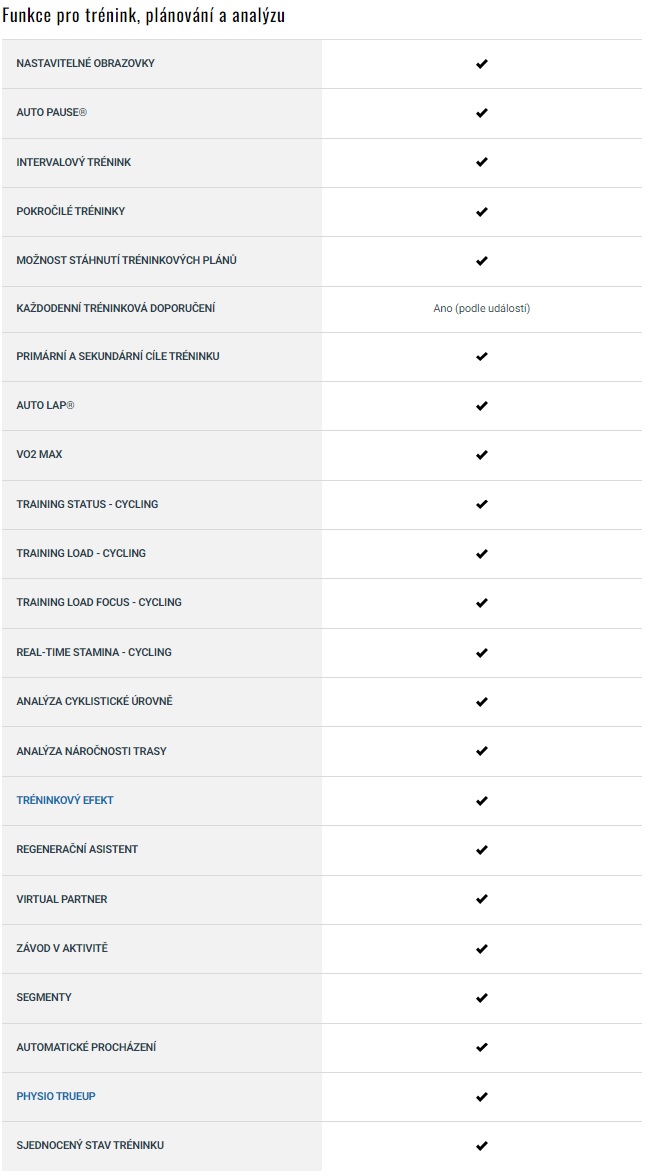Viewport: 647px width, 1173px height.
Task: Click checkmark beside Intervalový trénink
Action: point(481,162)
